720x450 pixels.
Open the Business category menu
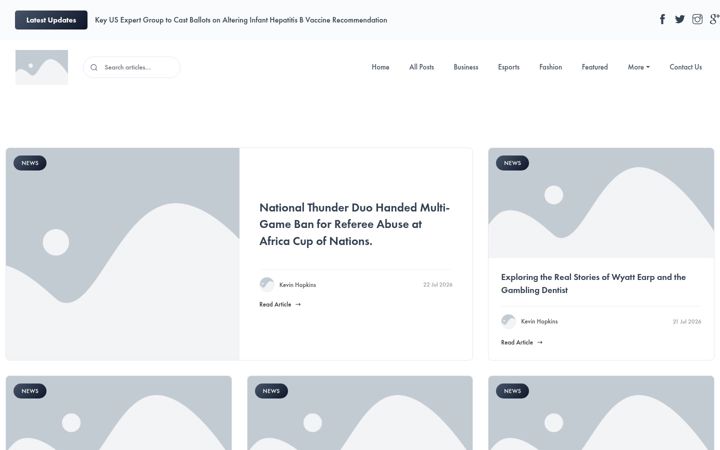click(466, 67)
